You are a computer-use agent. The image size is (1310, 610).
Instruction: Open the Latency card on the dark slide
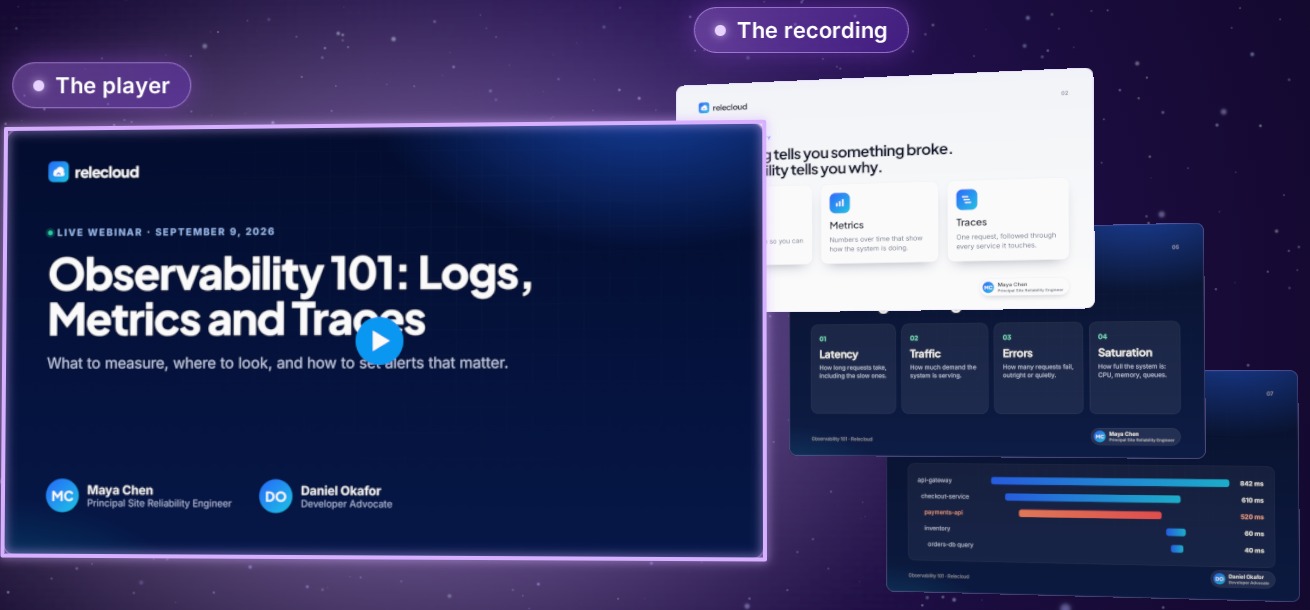tap(853, 368)
